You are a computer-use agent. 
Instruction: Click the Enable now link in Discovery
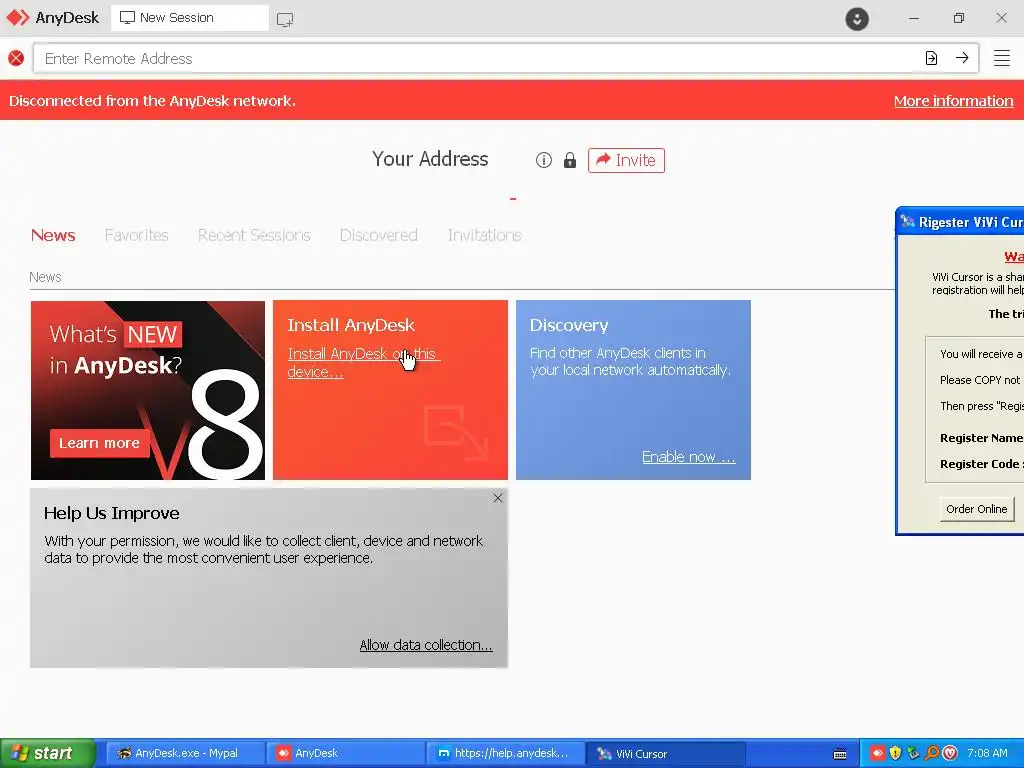tap(688, 456)
